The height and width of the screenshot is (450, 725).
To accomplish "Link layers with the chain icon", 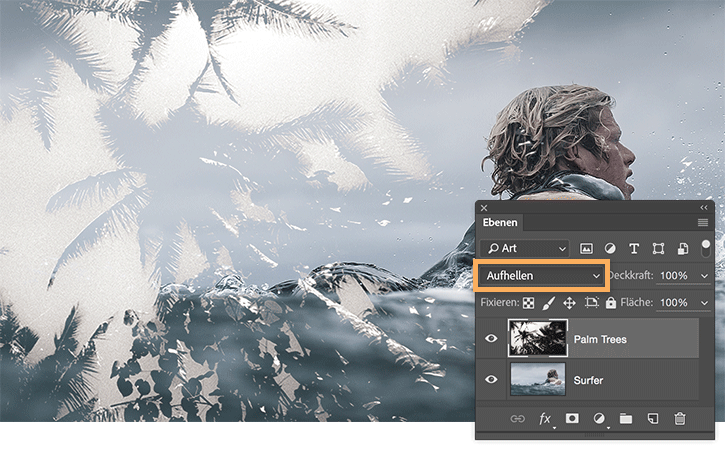I will pos(517,419).
